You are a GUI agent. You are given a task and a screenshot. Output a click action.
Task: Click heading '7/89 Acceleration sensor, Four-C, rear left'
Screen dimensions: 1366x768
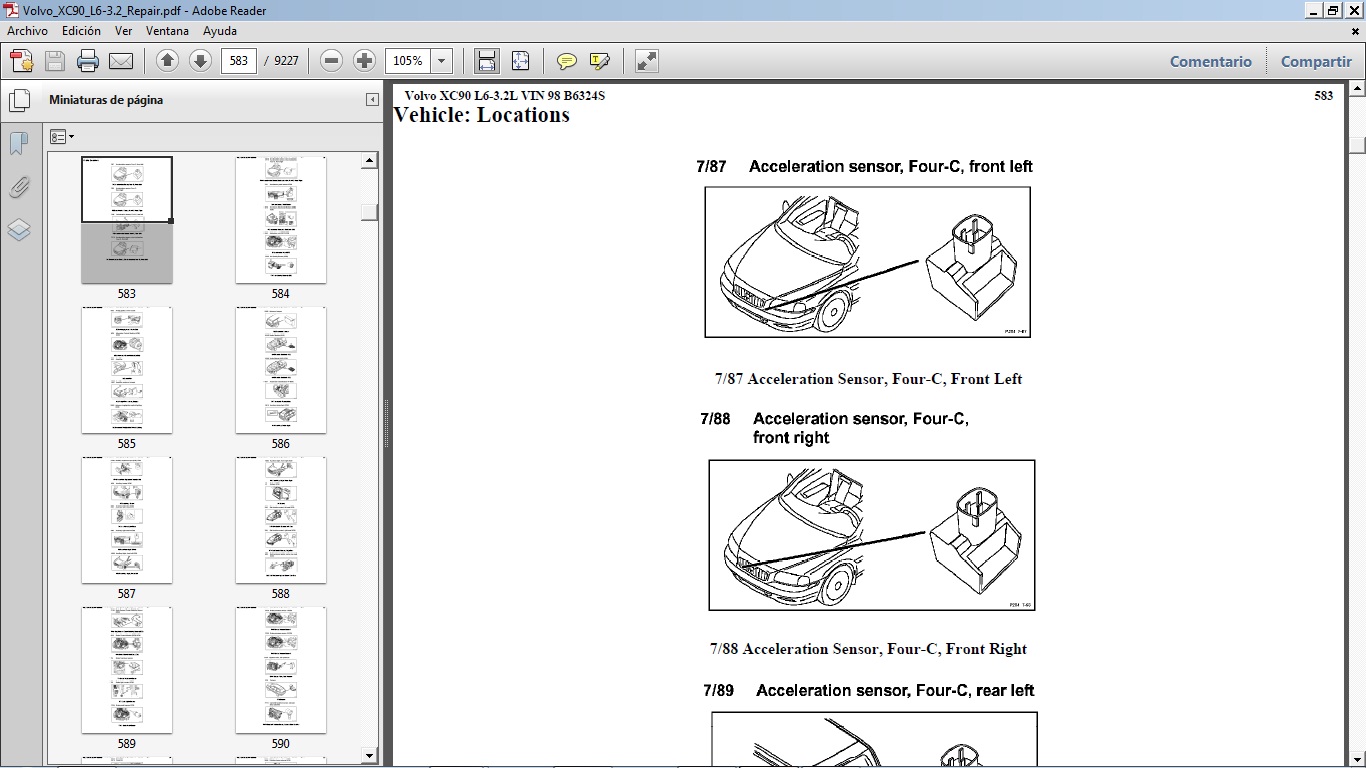click(x=868, y=691)
